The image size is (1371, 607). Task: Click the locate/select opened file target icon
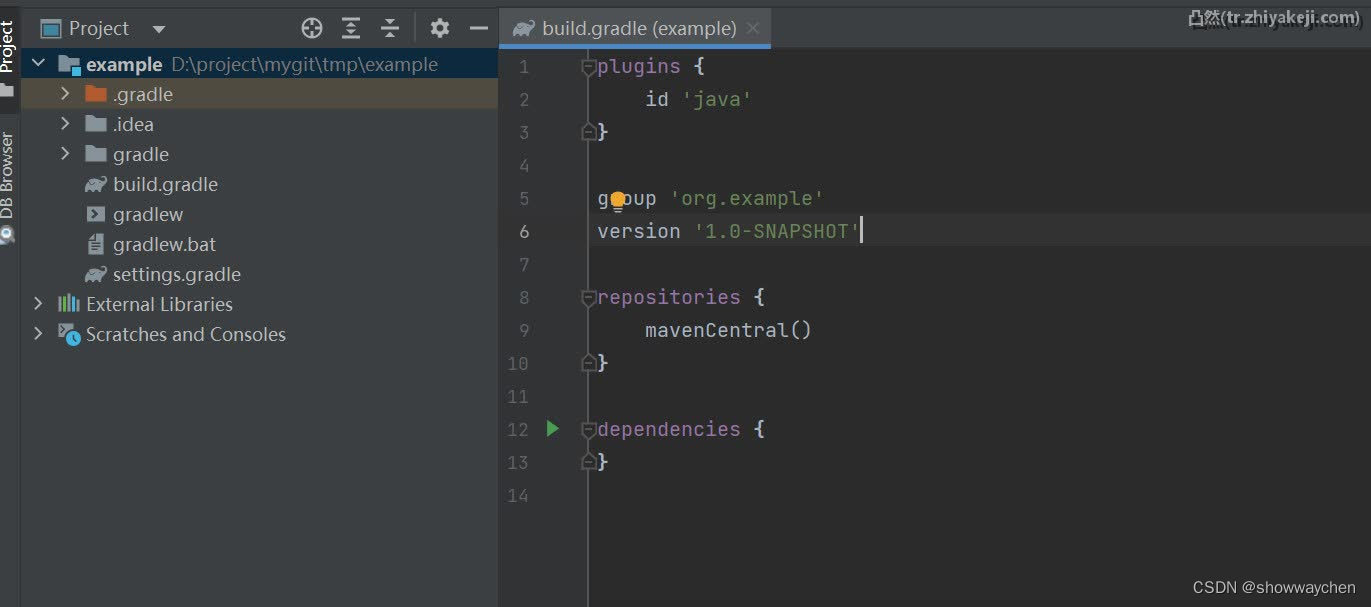point(312,29)
